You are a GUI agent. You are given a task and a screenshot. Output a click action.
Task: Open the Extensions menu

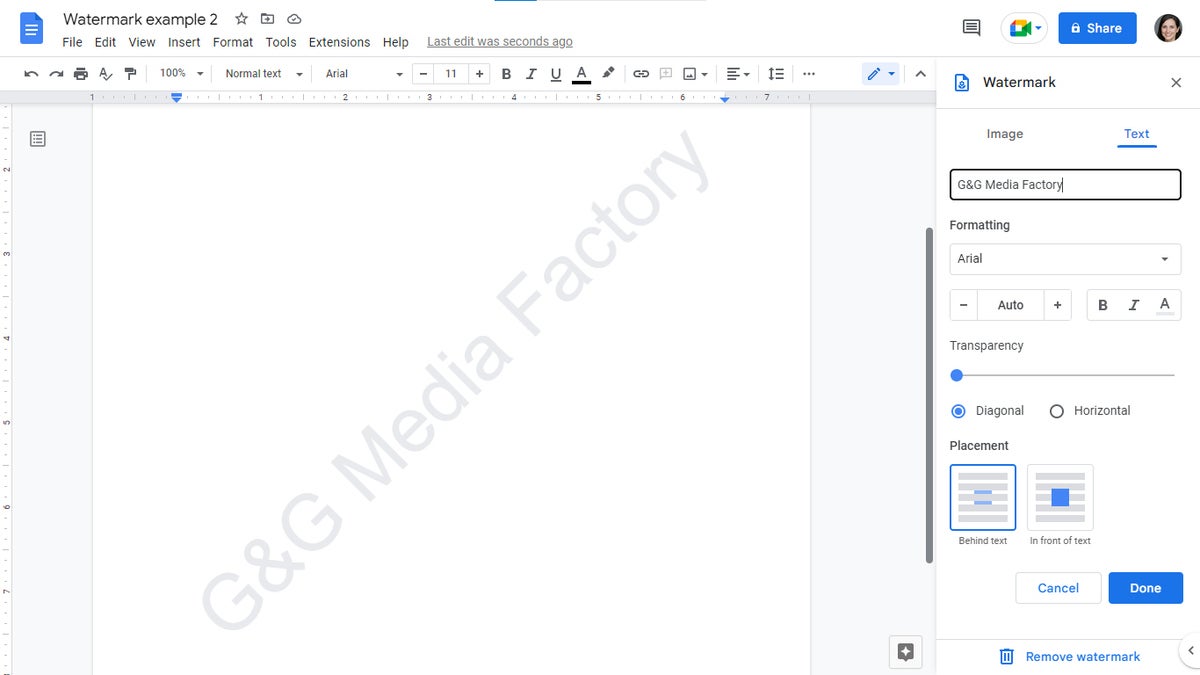[x=339, y=42]
